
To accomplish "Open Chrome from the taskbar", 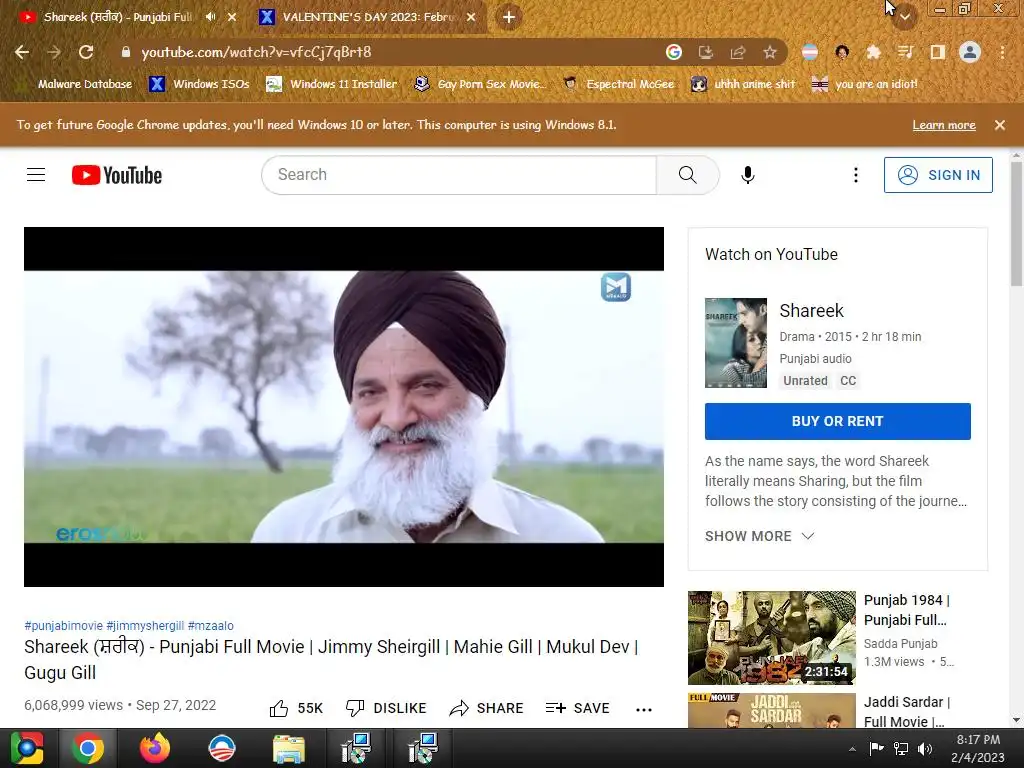I will click(88, 748).
